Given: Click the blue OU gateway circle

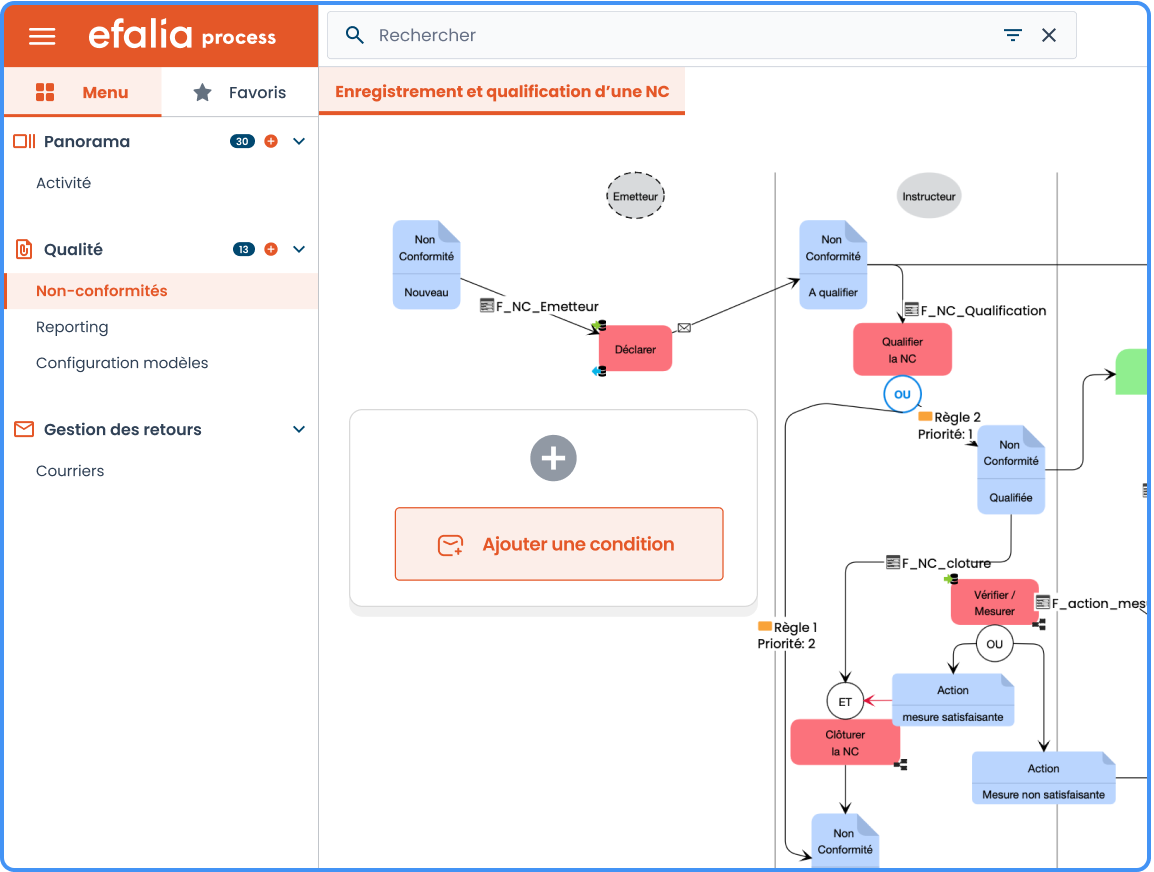Looking at the screenshot, I should pyautogui.click(x=902, y=394).
